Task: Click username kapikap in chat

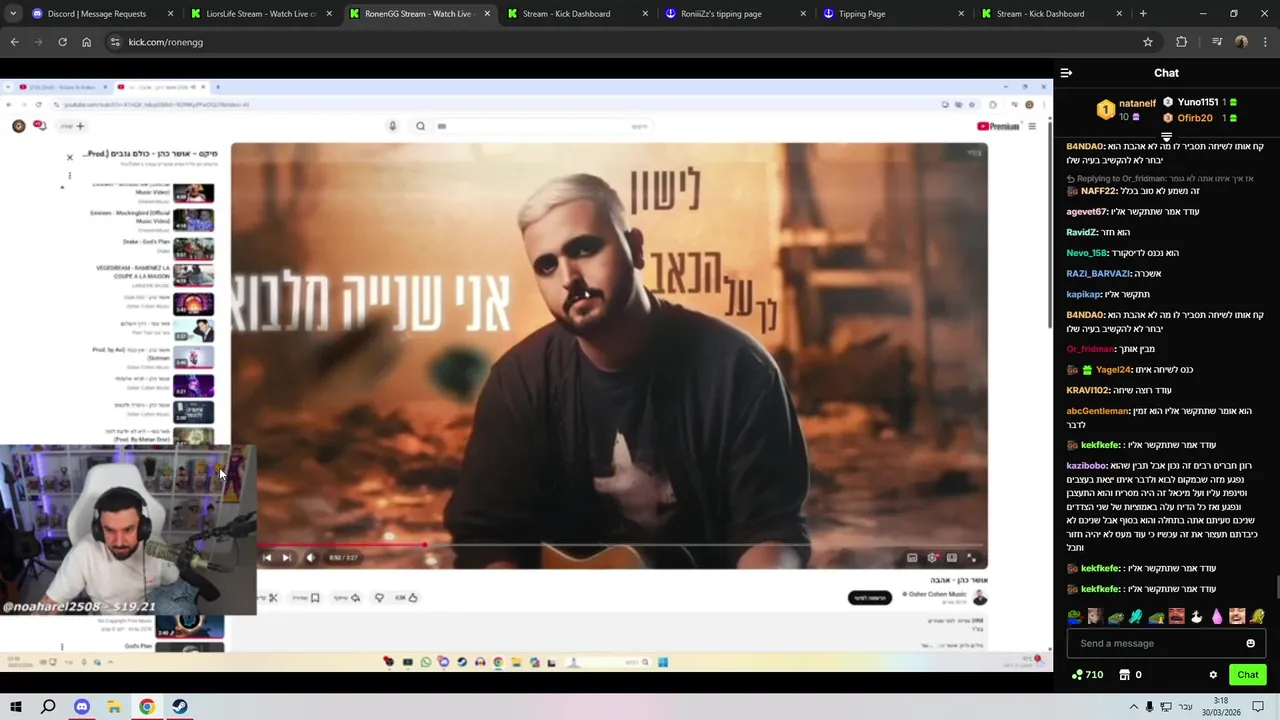Action: (1083, 294)
